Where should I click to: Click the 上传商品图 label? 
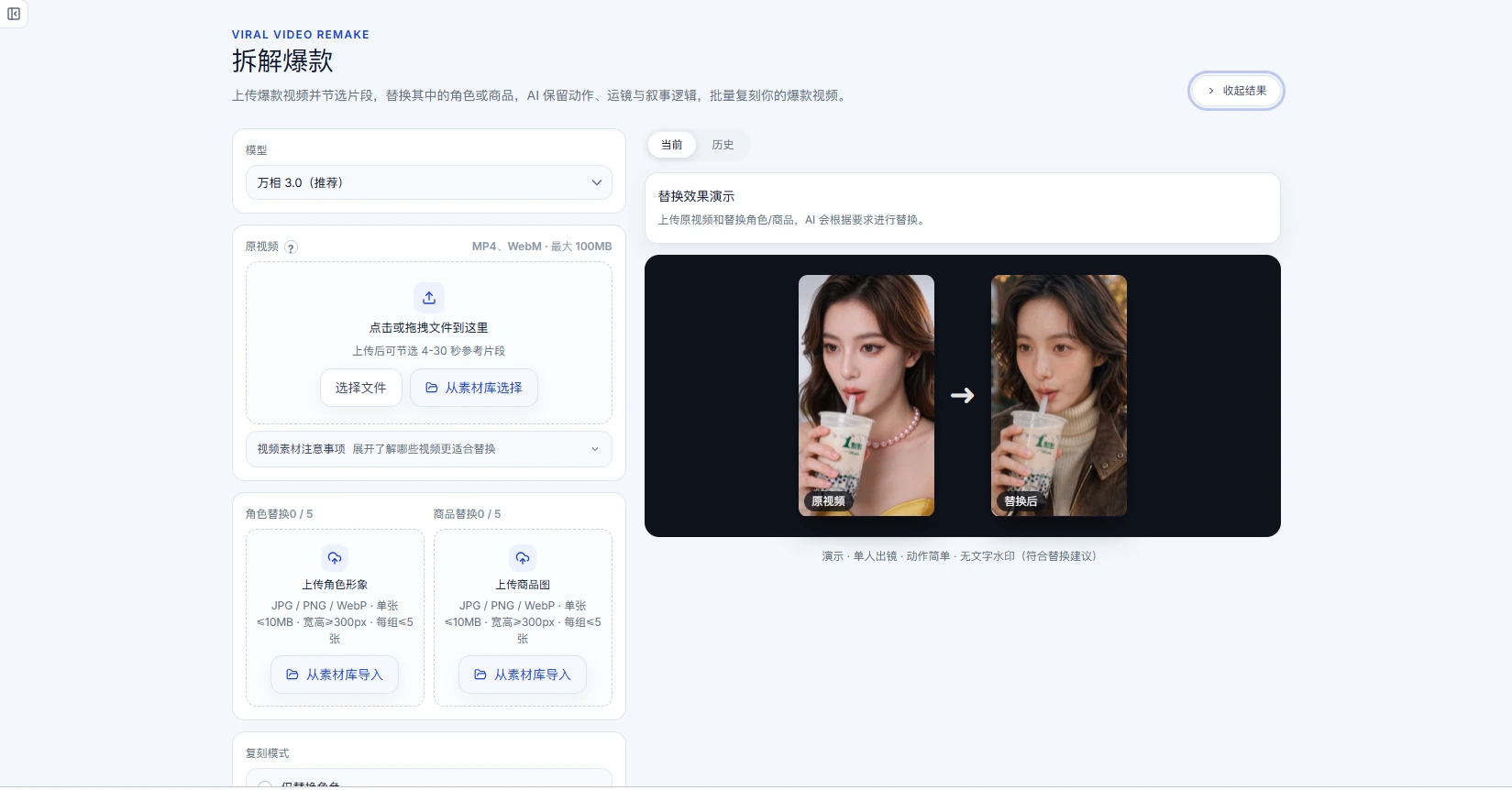(x=523, y=585)
